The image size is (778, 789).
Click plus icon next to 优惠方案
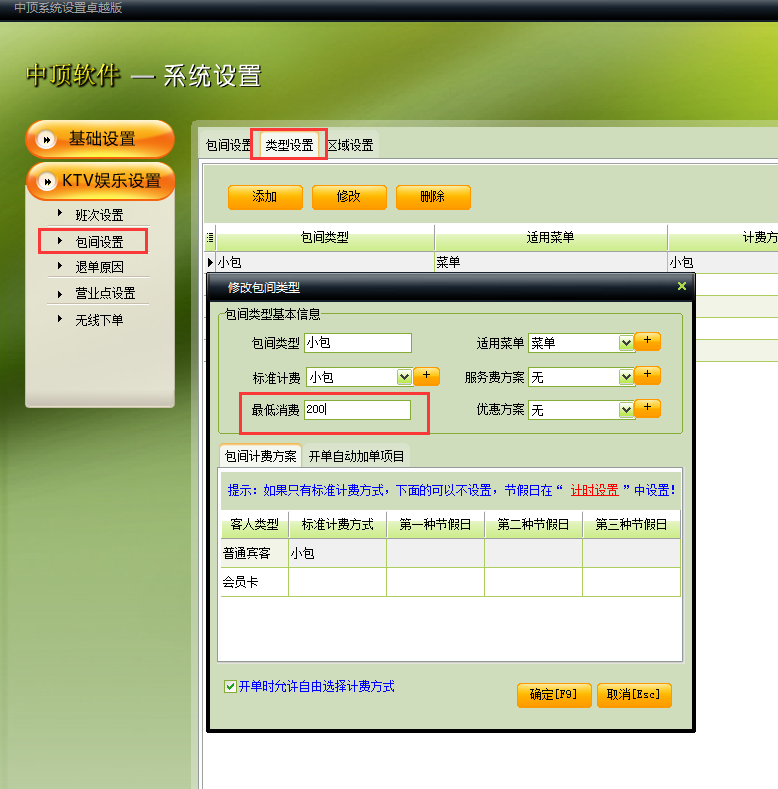tap(647, 409)
